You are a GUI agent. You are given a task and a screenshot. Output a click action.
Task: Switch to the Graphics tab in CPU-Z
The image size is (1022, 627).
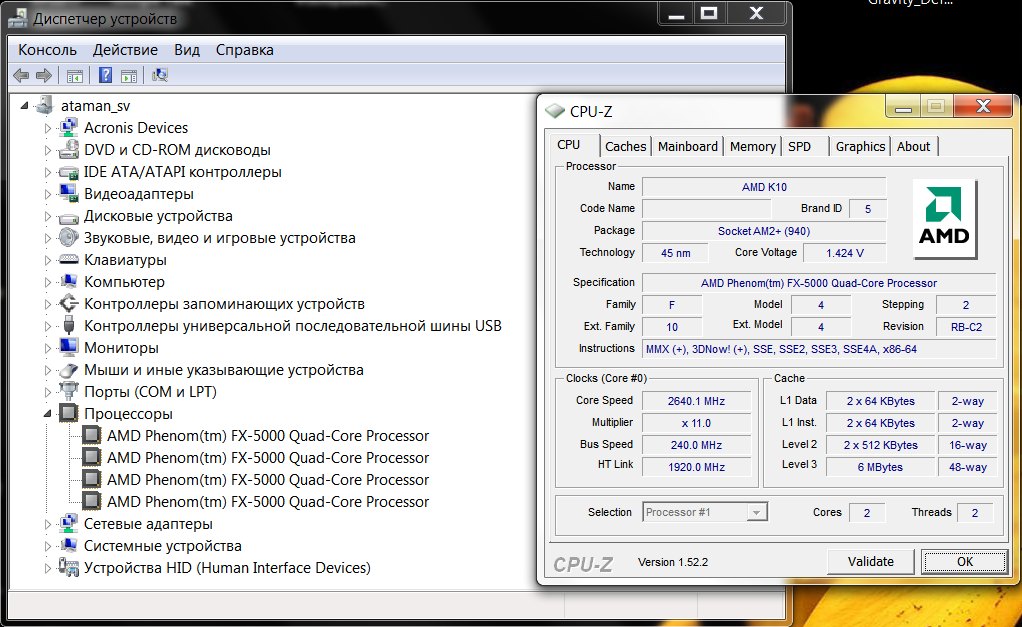860,146
